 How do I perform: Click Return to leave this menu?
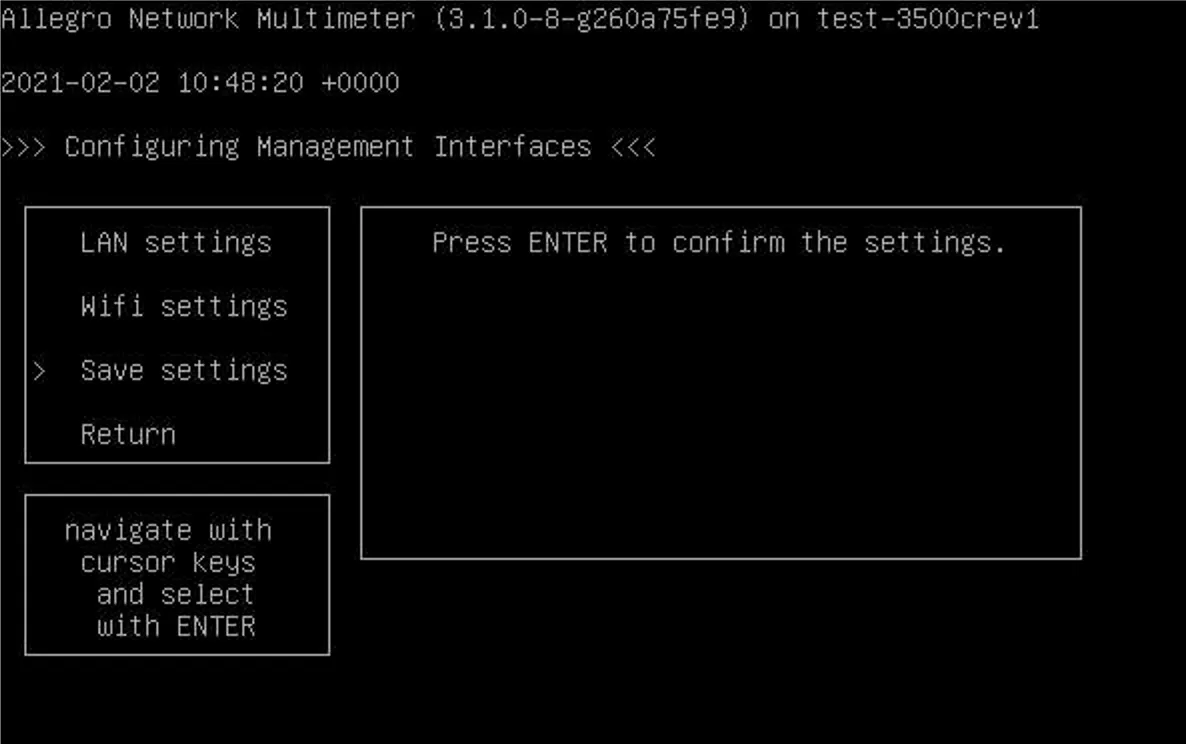pos(128,434)
